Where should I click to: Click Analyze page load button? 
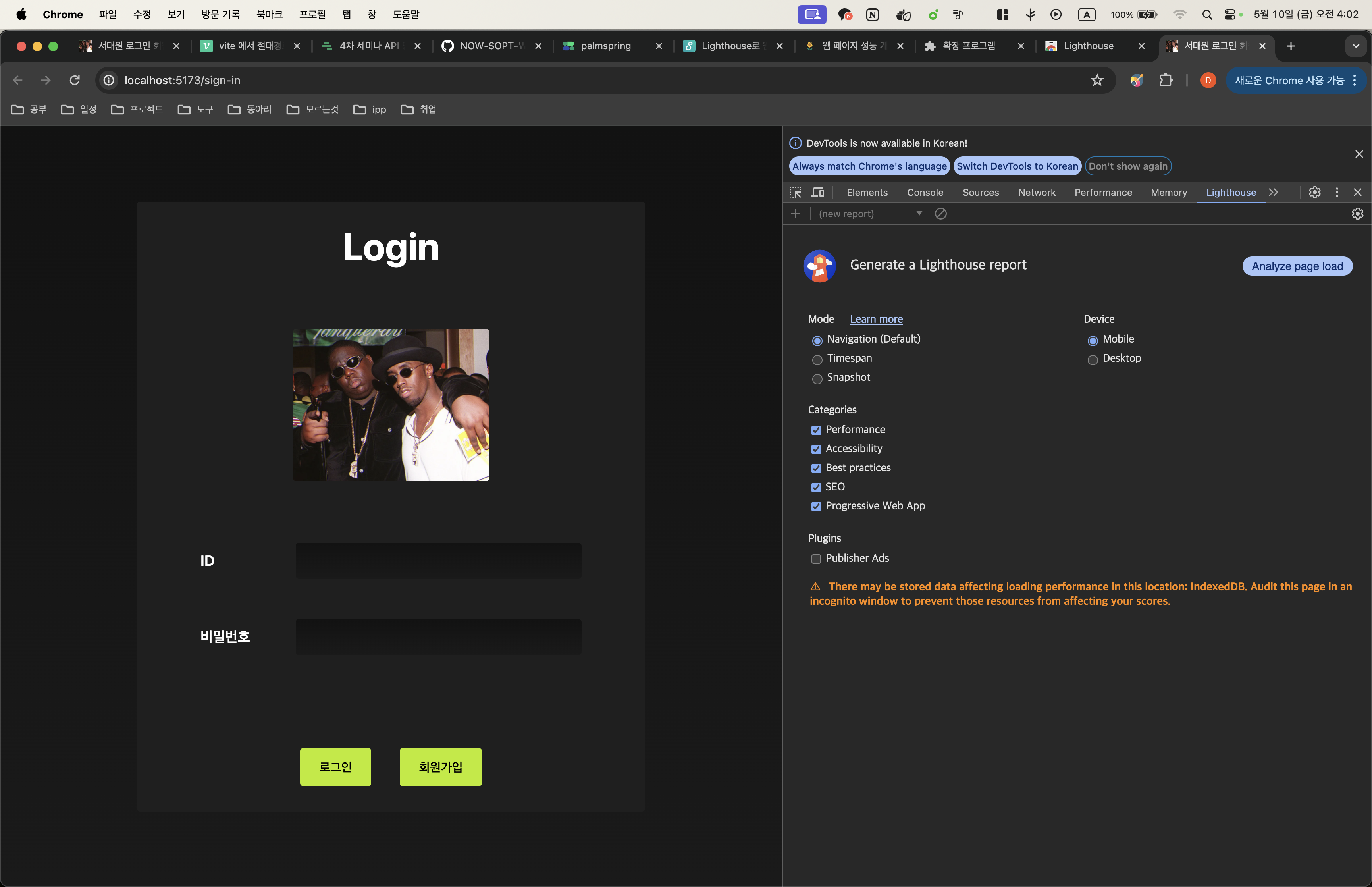point(1297,266)
